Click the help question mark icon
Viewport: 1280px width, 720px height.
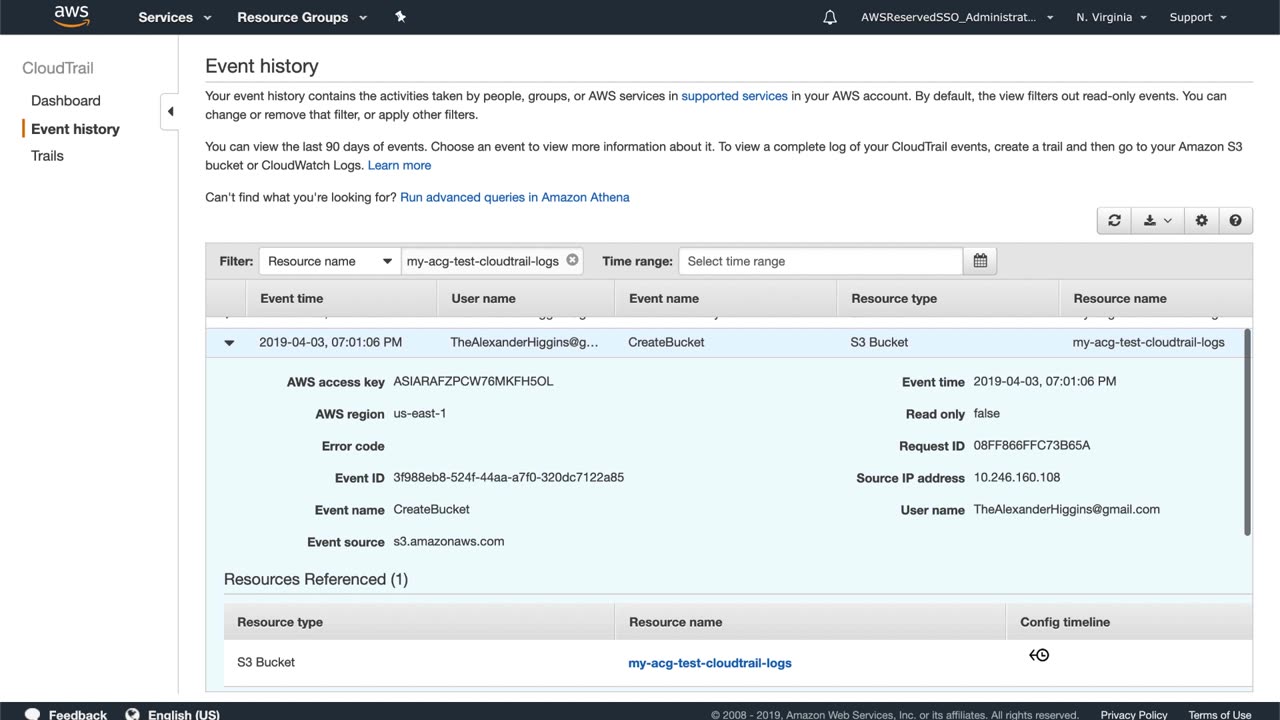point(1235,221)
